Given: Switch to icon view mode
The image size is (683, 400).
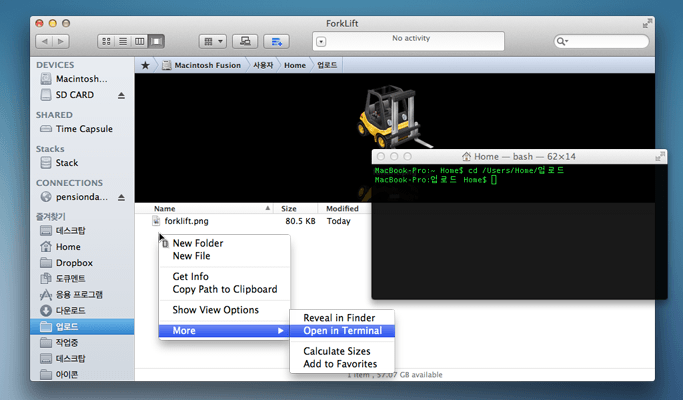Looking at the screenshot, I should pyautogui.click(x=106, y=41).
